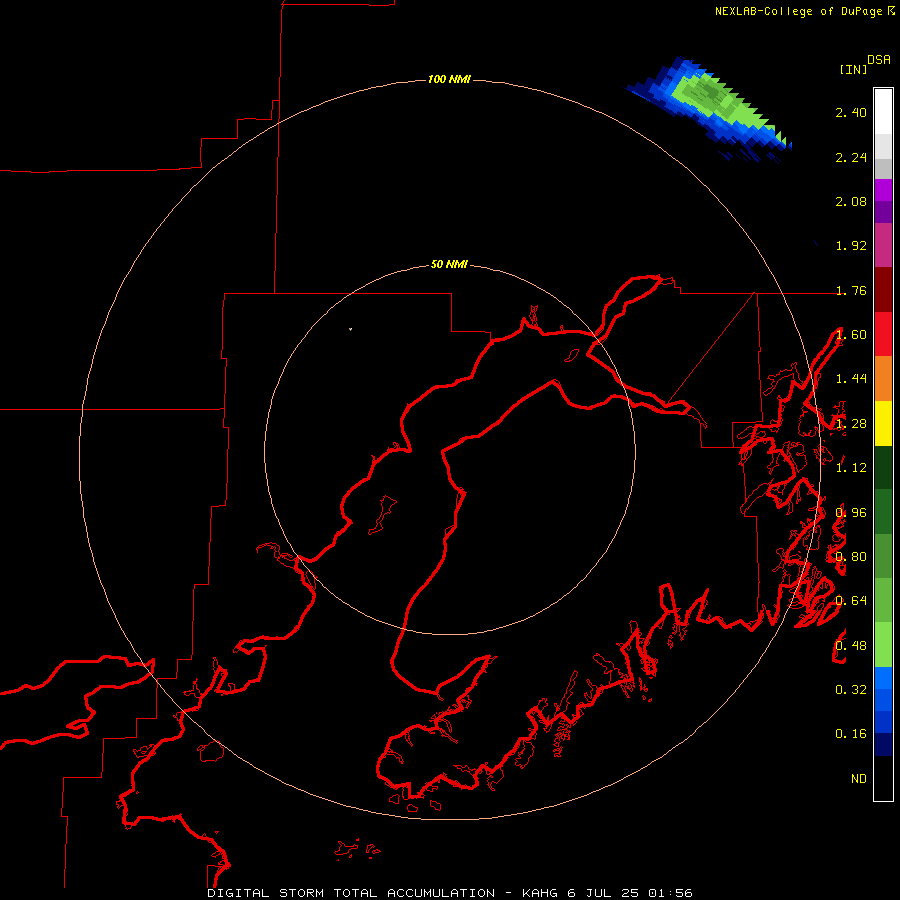Select the yellow legend swatch at 1.28
The width and height of the screenshot is (900, 900).
(883, 423)
